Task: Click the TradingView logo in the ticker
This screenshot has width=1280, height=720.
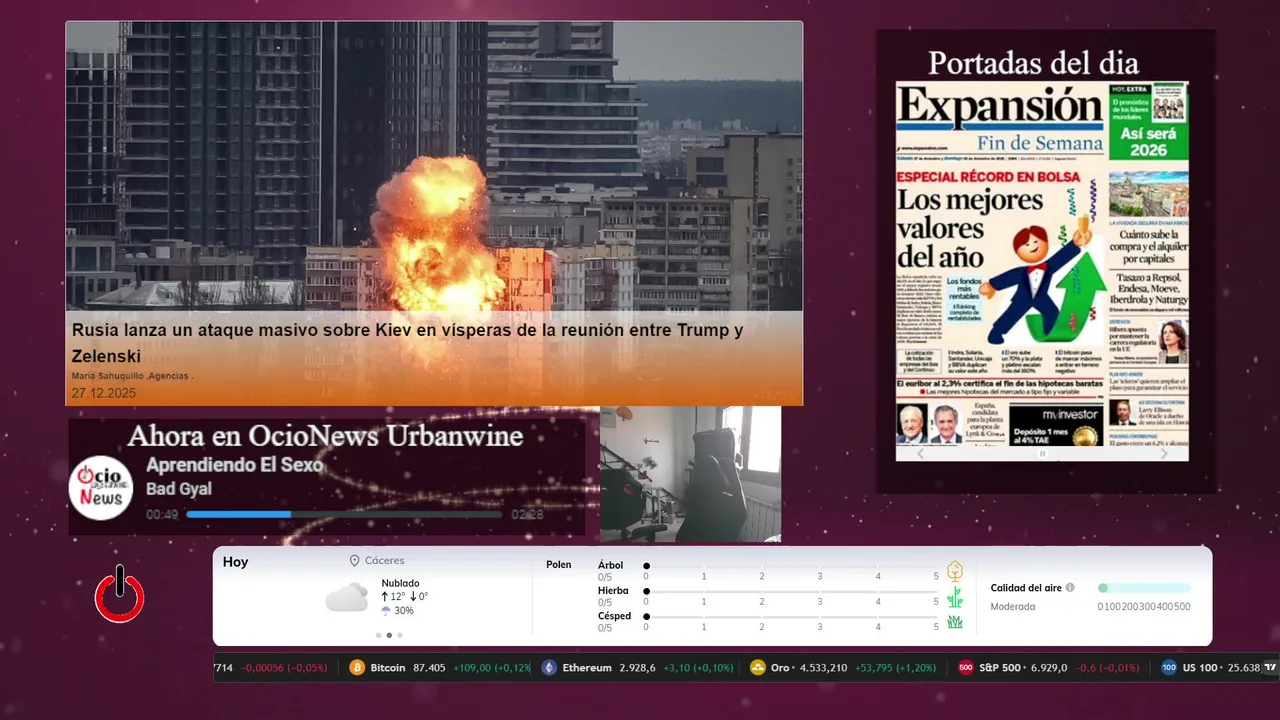Action: [1270, 668]
